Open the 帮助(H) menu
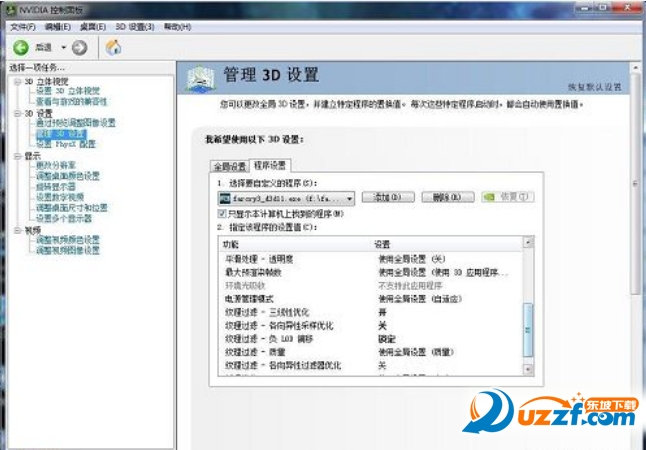 177,27
